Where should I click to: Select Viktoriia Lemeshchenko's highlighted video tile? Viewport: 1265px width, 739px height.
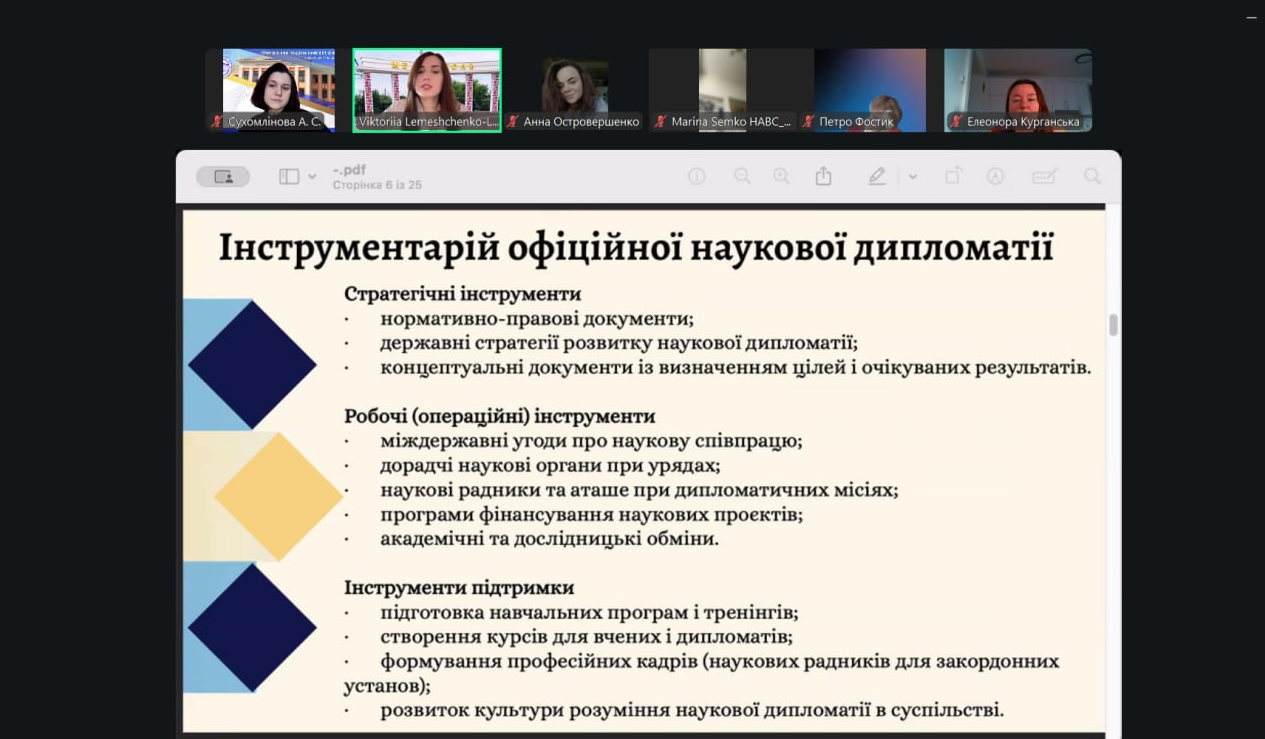point(427,90)
